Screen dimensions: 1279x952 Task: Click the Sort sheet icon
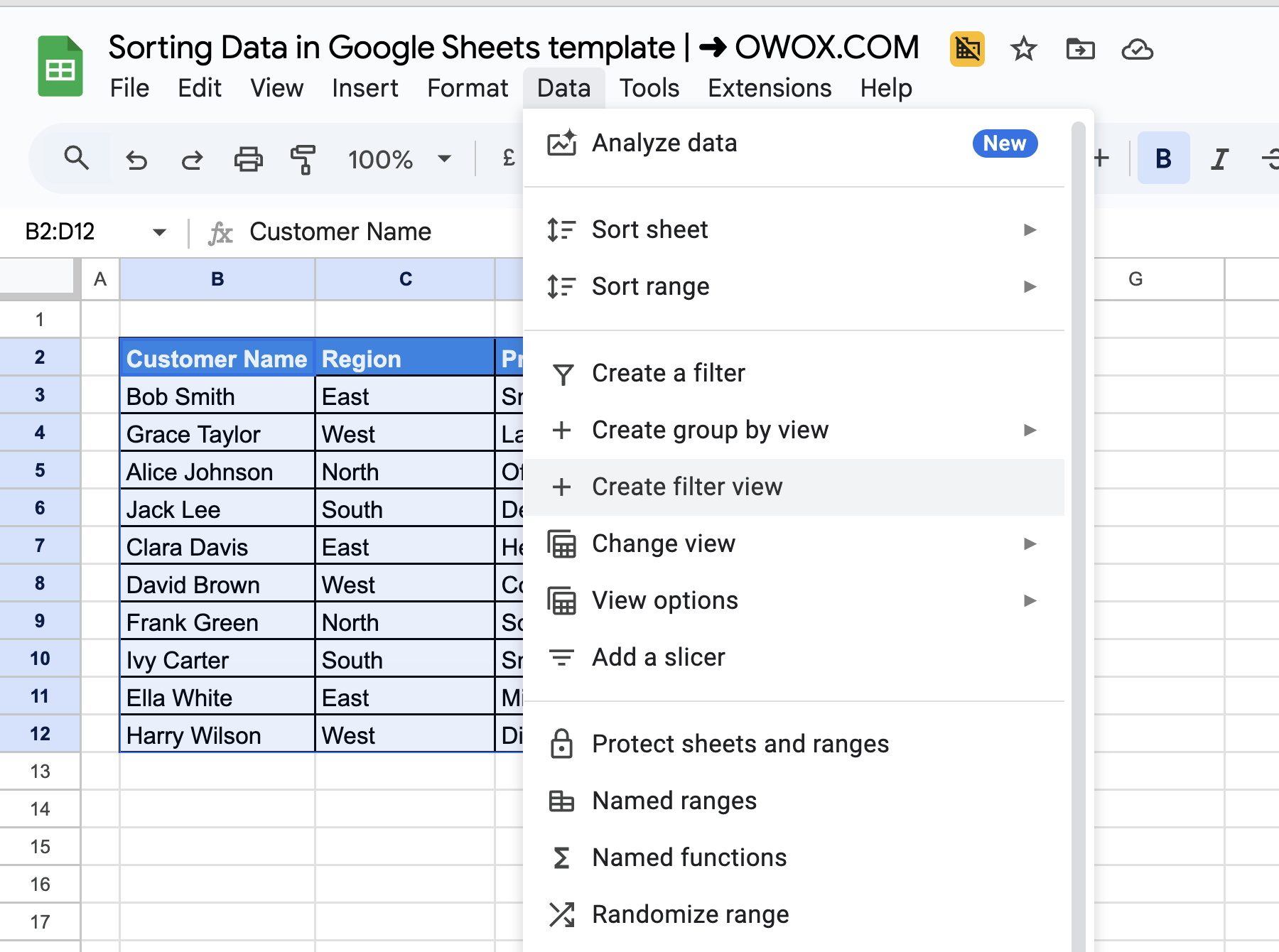[561, 229]
